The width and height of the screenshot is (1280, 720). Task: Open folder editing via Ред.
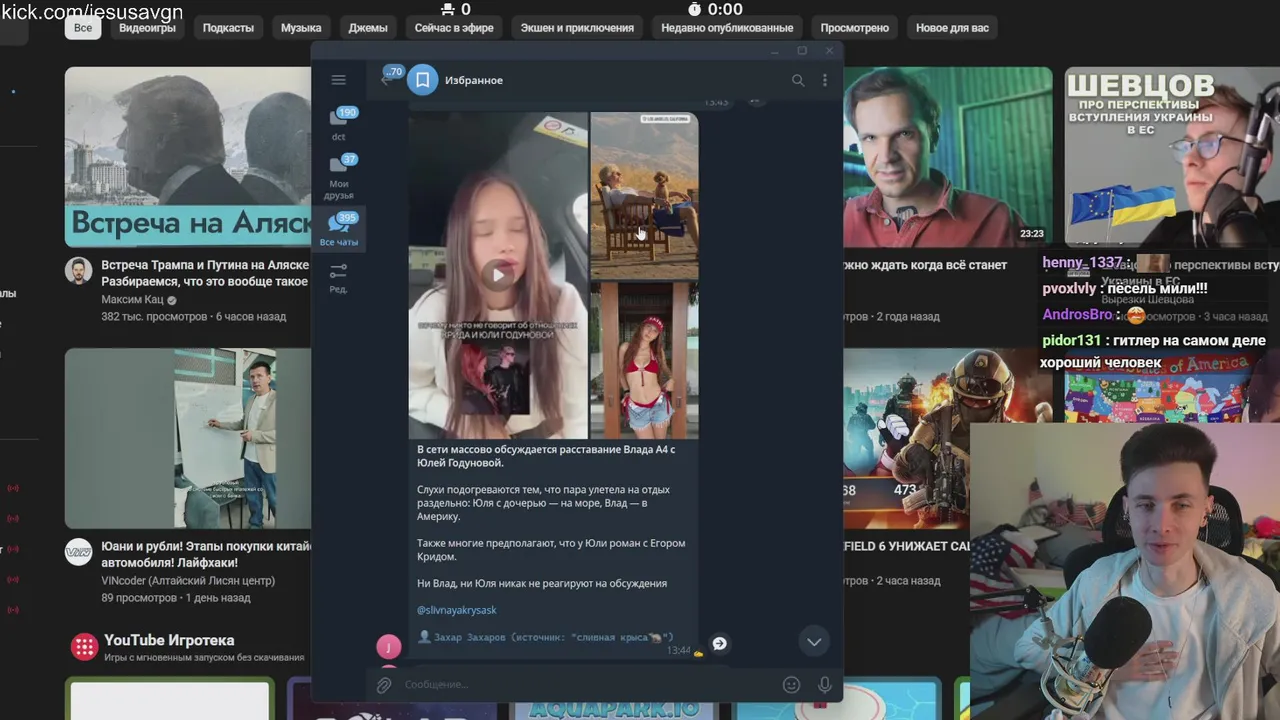[339, 277]
